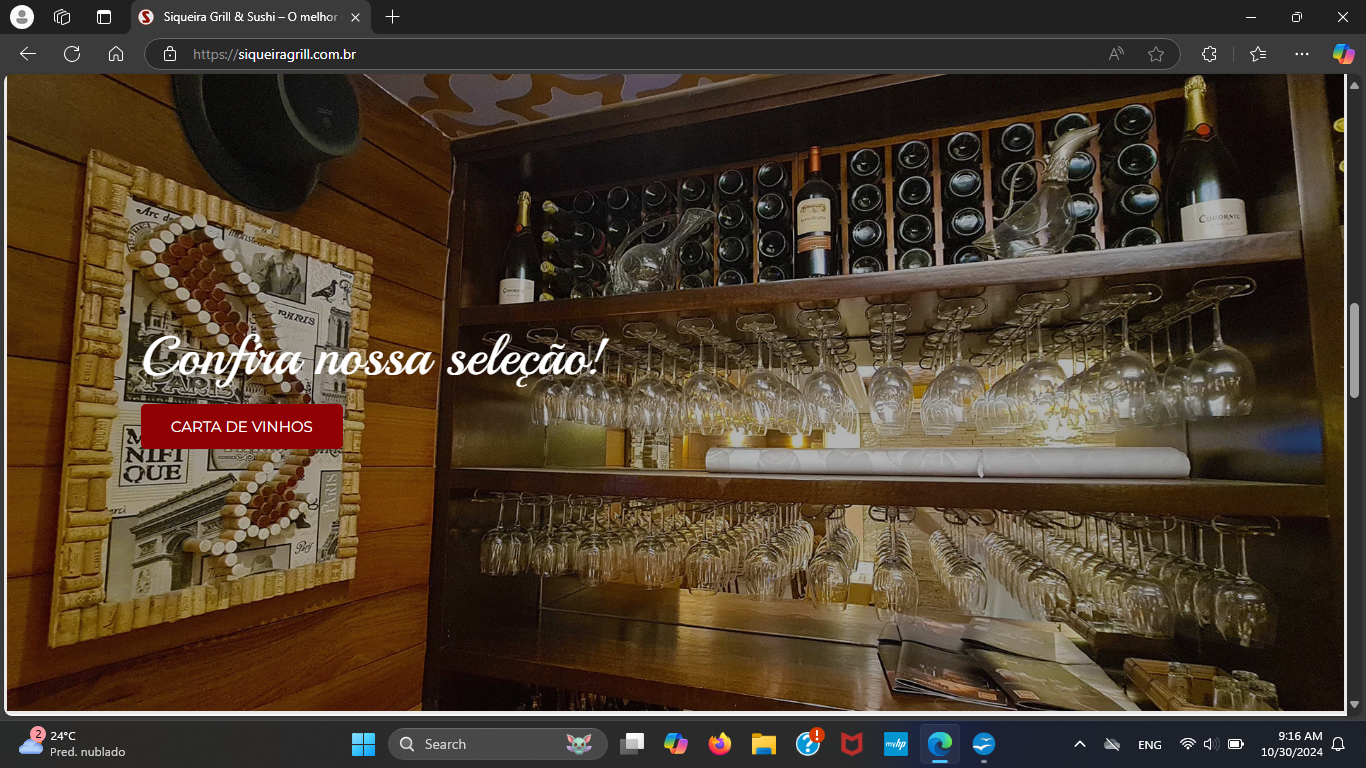Open the user profile icon
Screen dimensions: 1366x768
(21, 17)
